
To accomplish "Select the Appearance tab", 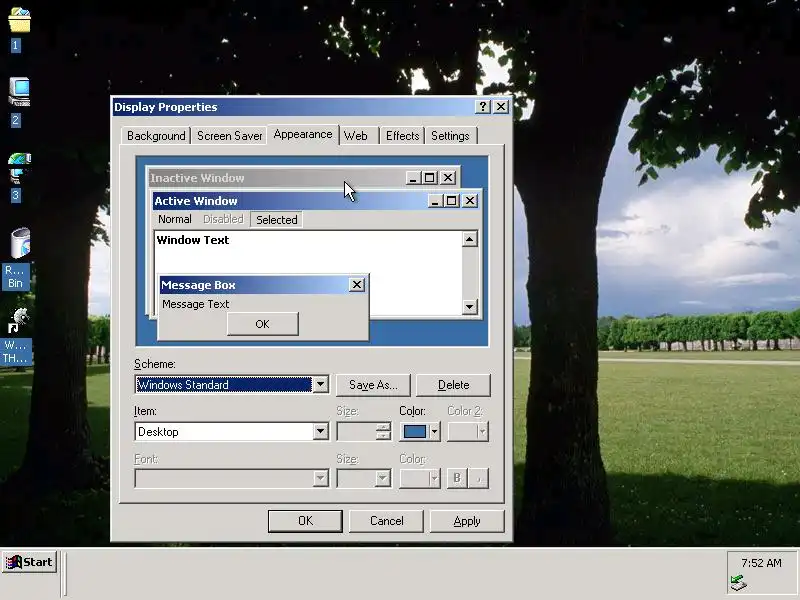I will coord(303,134).
